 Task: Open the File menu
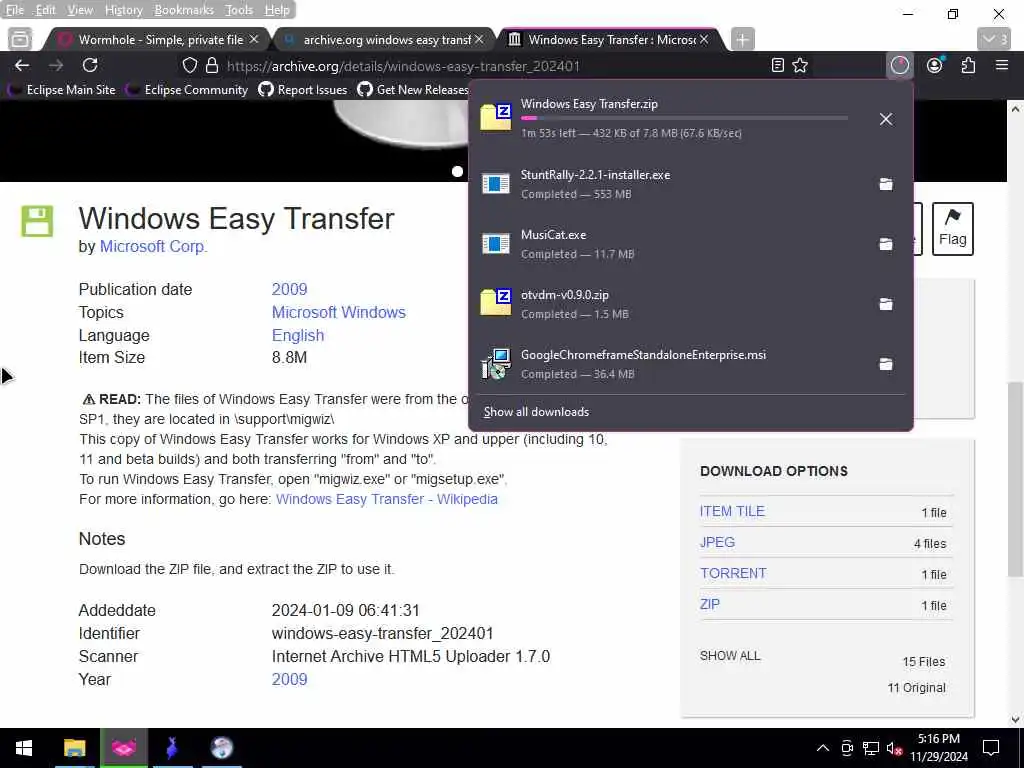[14, 10]
